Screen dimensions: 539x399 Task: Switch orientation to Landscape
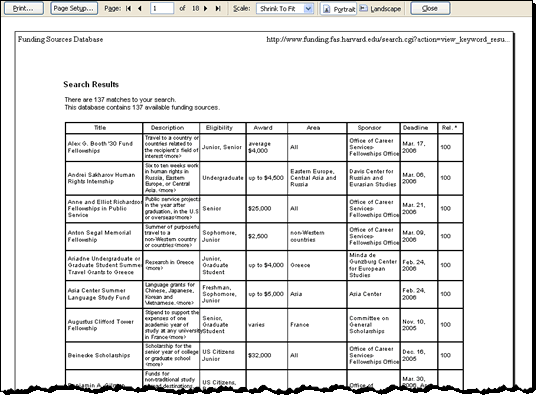(381, 9)
